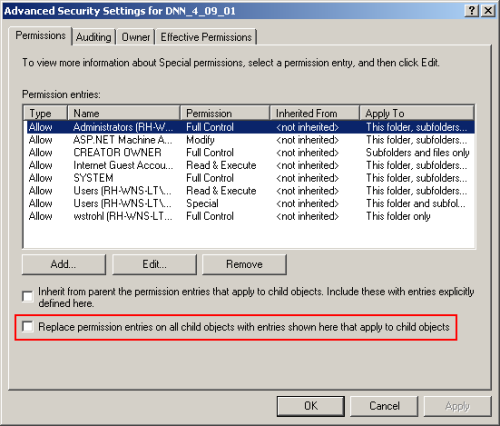
Task: Click the Add... button
Action: 64,264
